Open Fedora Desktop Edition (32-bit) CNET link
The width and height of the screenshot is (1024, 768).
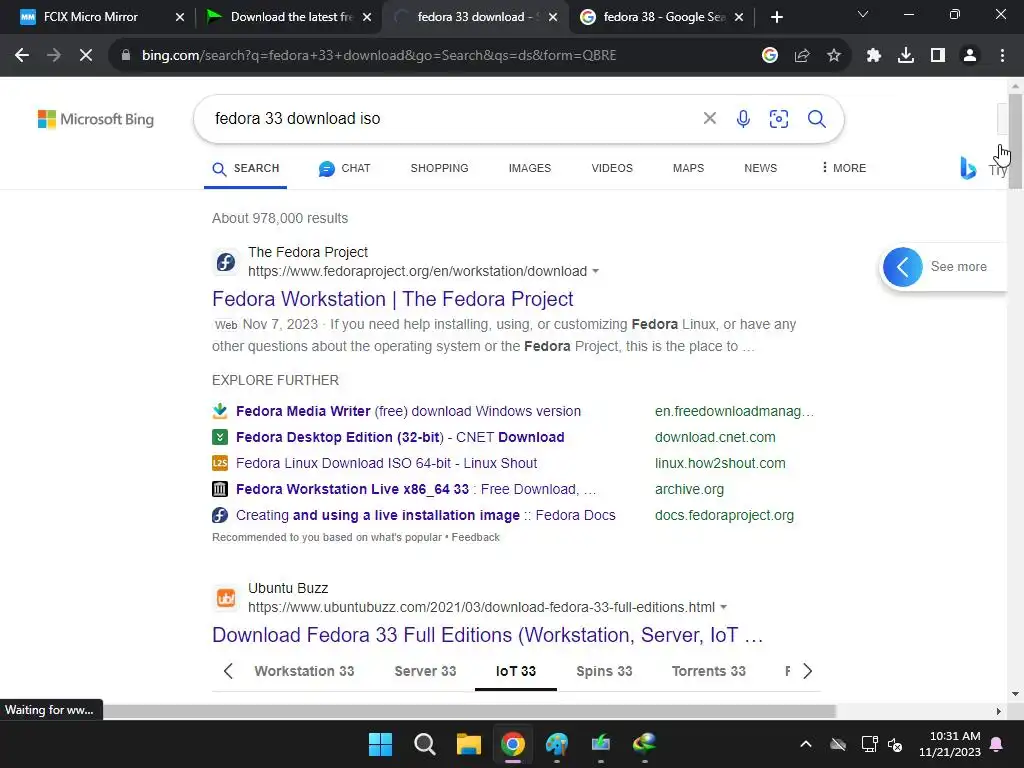(400, 438)
